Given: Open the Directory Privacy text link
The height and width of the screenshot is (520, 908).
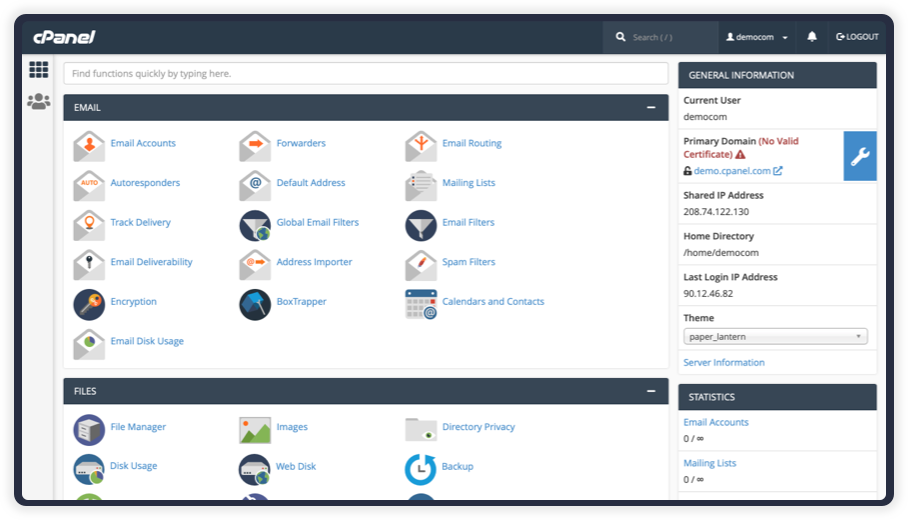Looking at the screenshot, I should (x=478, y=427).
